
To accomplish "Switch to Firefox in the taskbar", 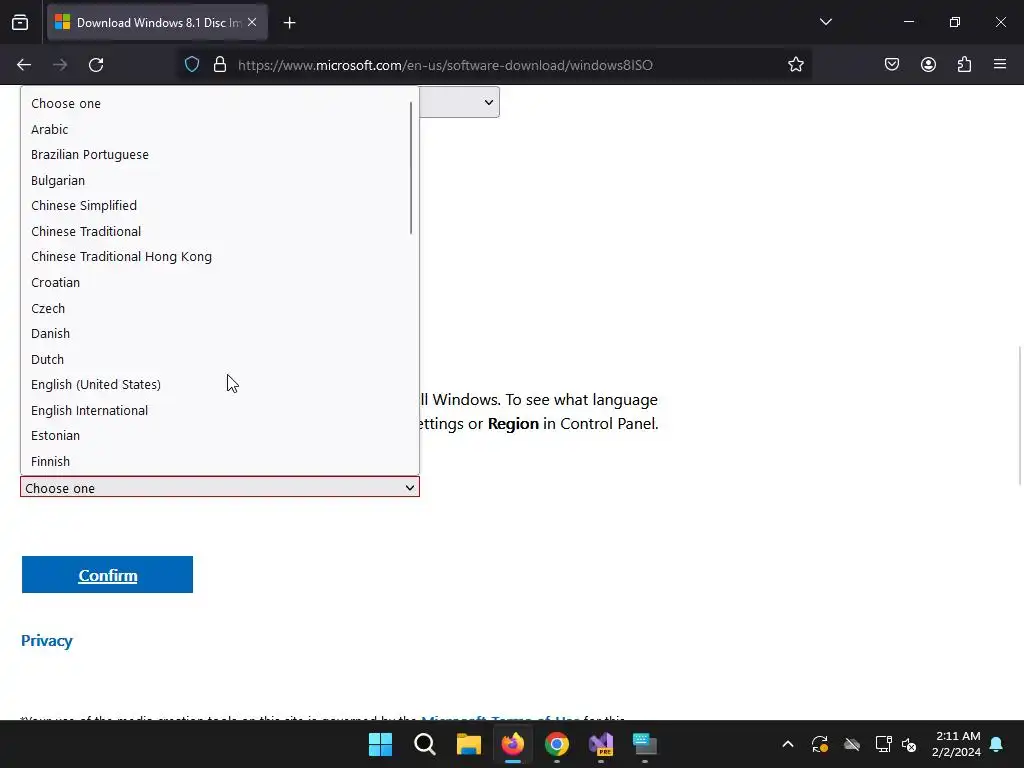I will point(513,744).
